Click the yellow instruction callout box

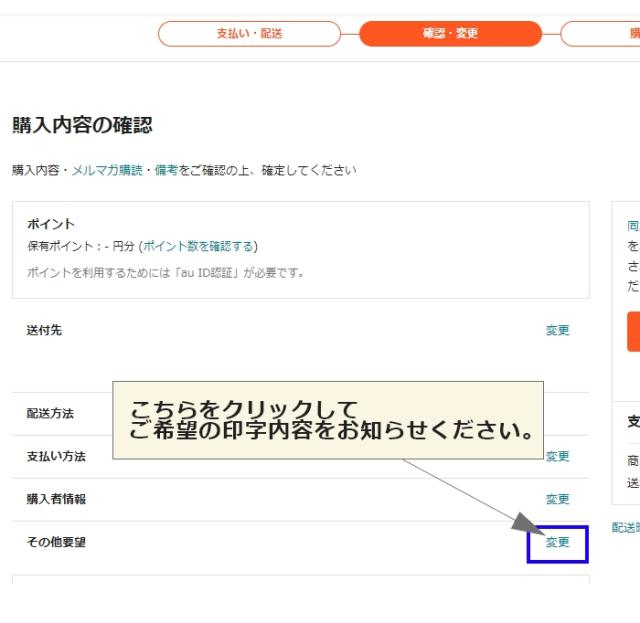click(328, 420)
